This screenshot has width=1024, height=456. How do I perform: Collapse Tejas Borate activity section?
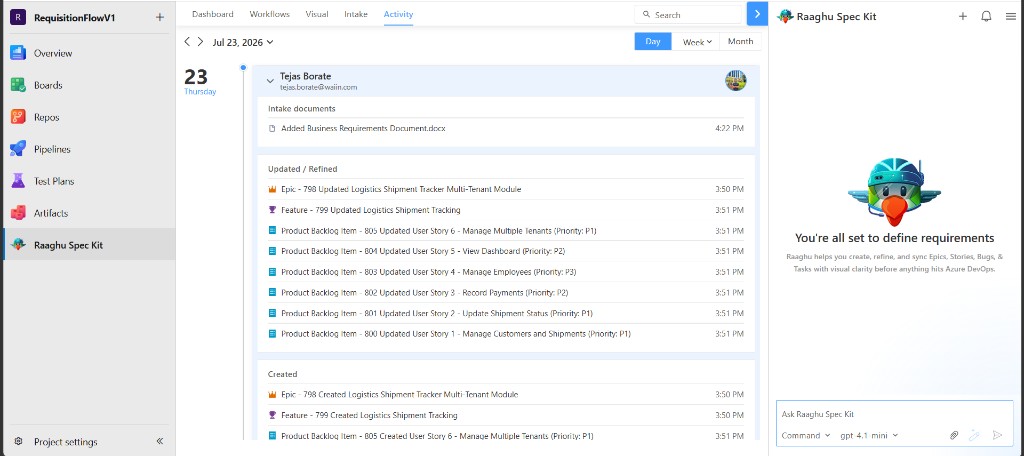pyautogui.click(x=270, y=81)
